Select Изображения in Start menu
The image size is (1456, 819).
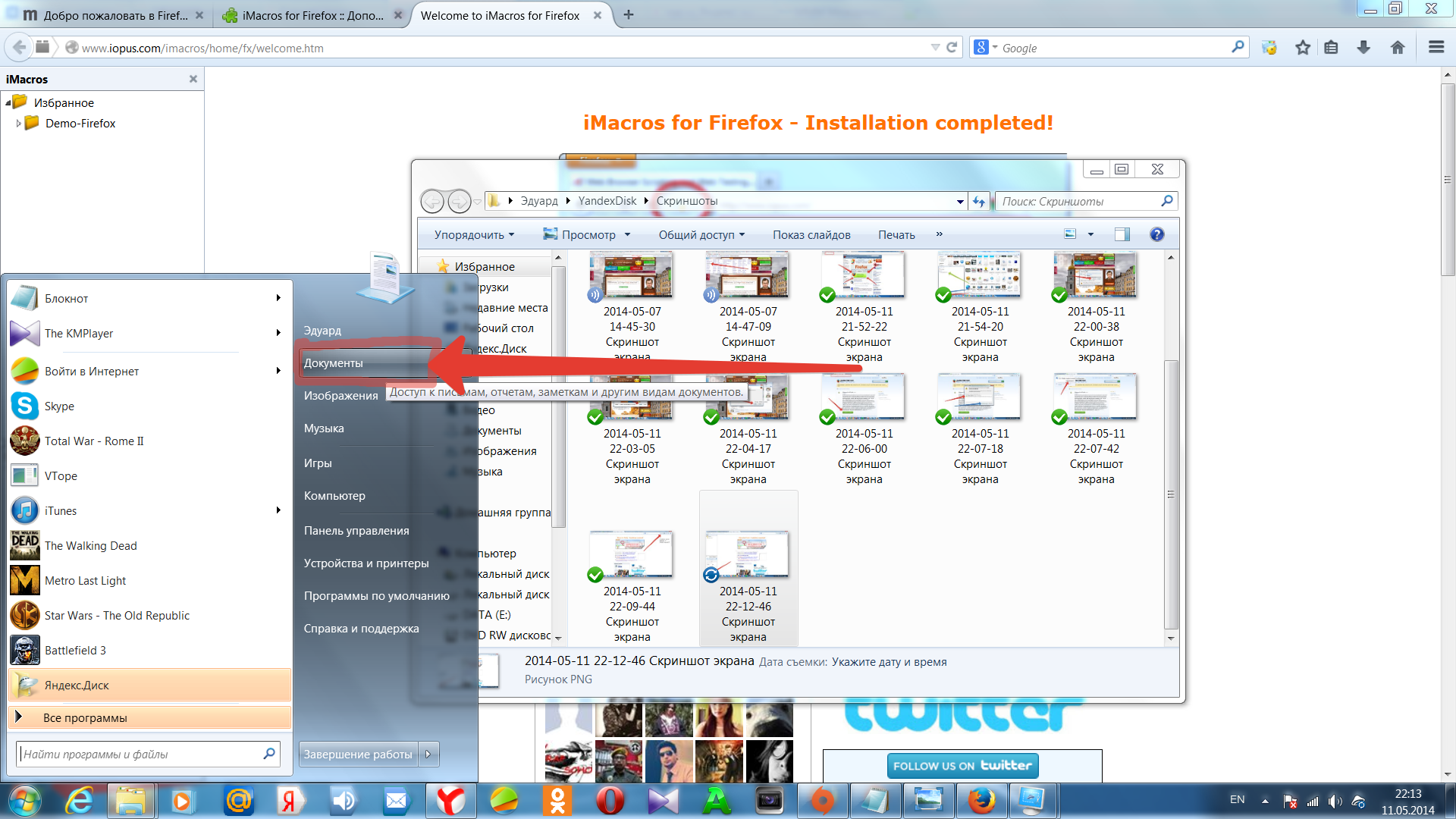[340, 396]
